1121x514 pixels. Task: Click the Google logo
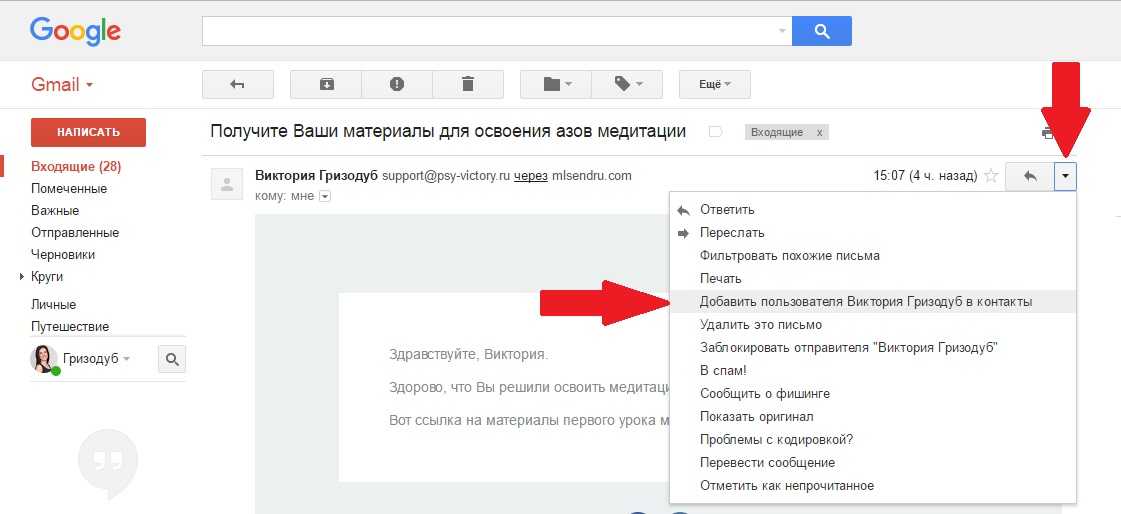tap(75, 31)
